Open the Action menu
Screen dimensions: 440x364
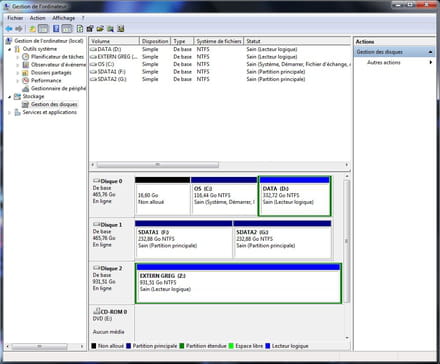(37, 18)
